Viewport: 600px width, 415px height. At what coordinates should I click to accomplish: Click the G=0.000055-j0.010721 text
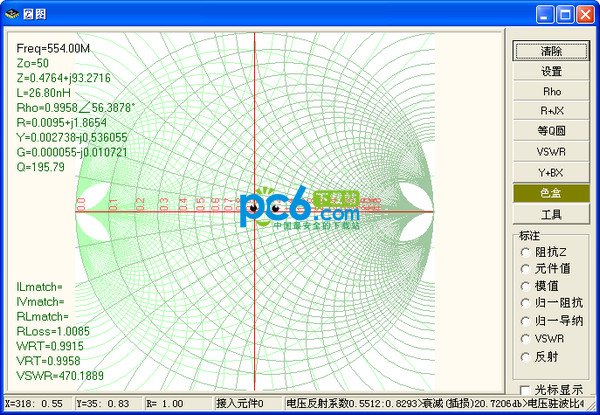point(72,152)
